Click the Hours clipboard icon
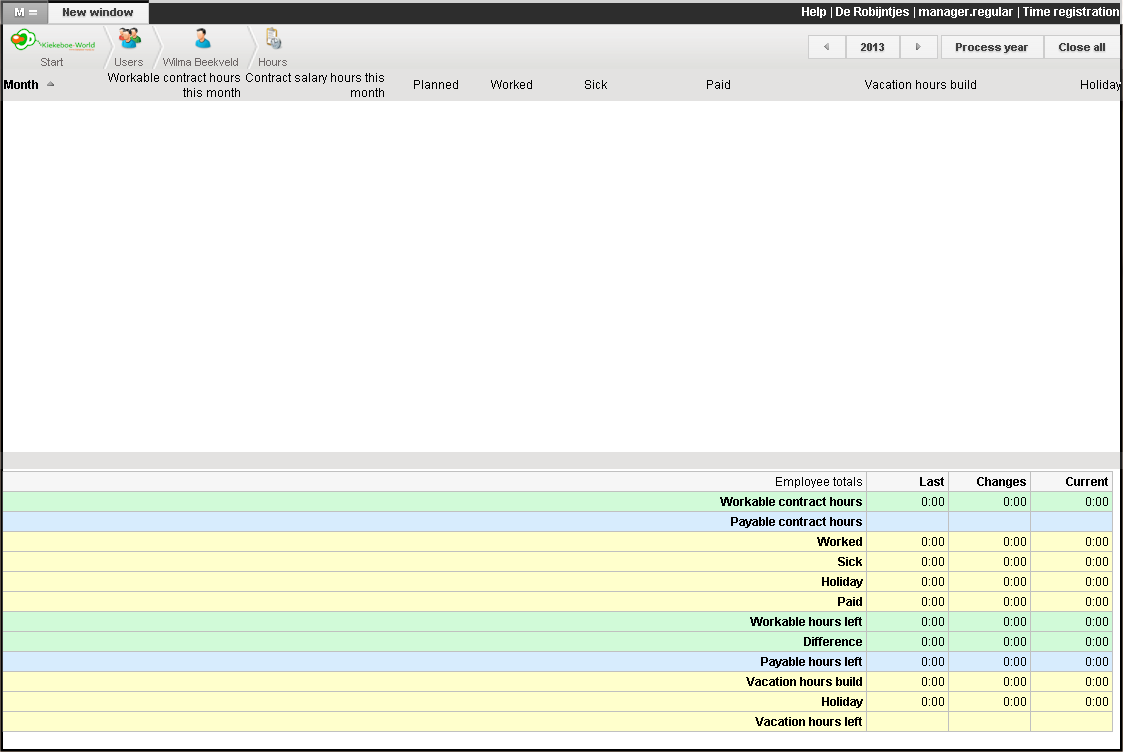 point(272,39)
